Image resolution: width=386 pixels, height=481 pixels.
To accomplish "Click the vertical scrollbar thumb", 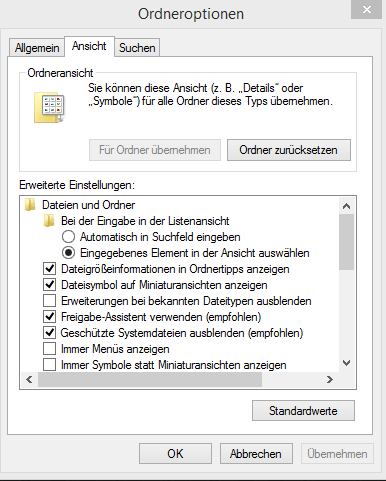I will point(346,242).
